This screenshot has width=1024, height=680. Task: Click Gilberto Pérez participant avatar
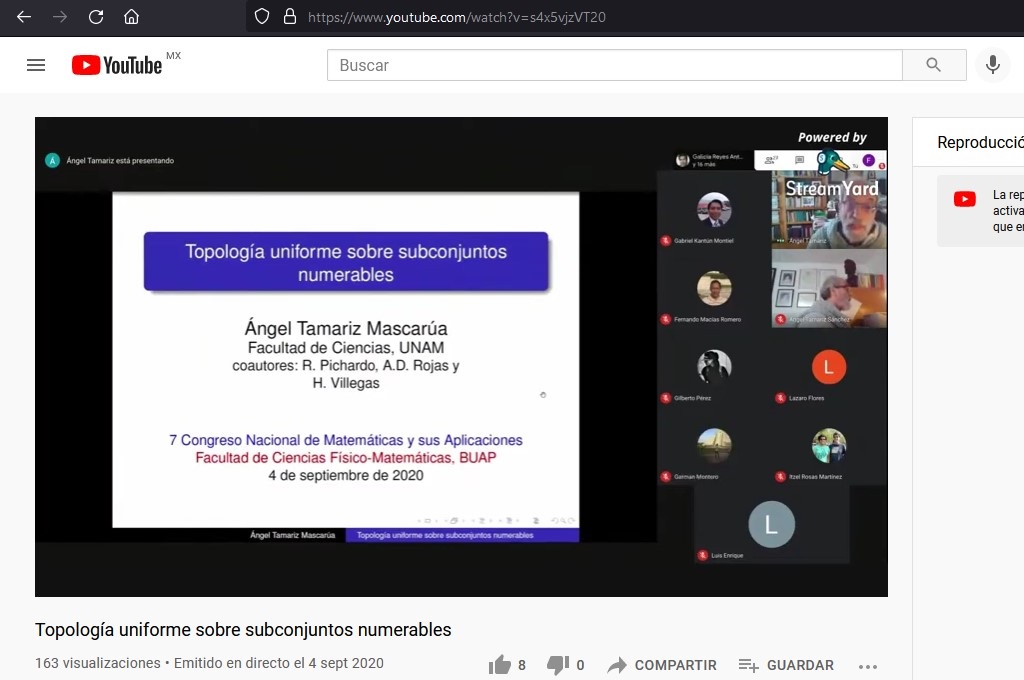[x=714, y=366]
